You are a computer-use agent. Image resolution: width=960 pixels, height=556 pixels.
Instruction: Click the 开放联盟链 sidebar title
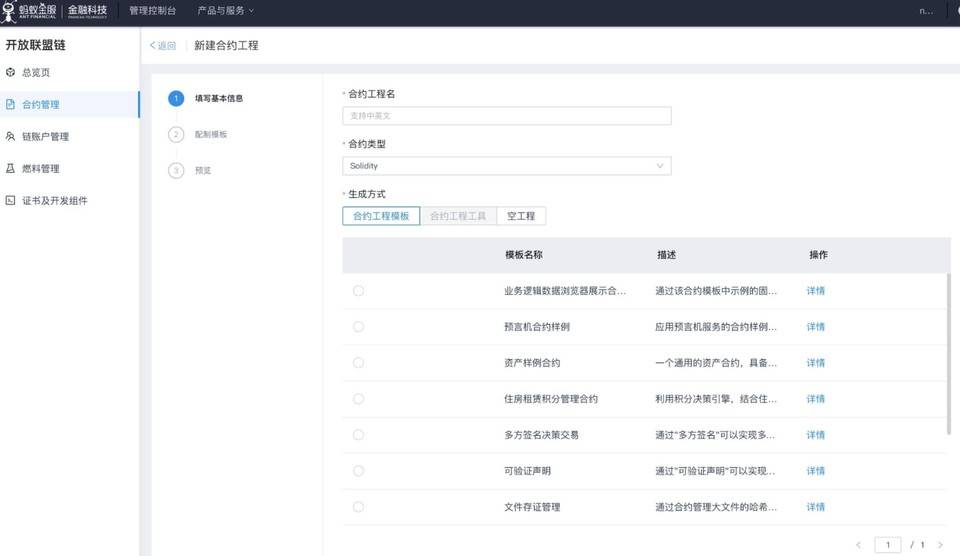[x=36, y=45]
